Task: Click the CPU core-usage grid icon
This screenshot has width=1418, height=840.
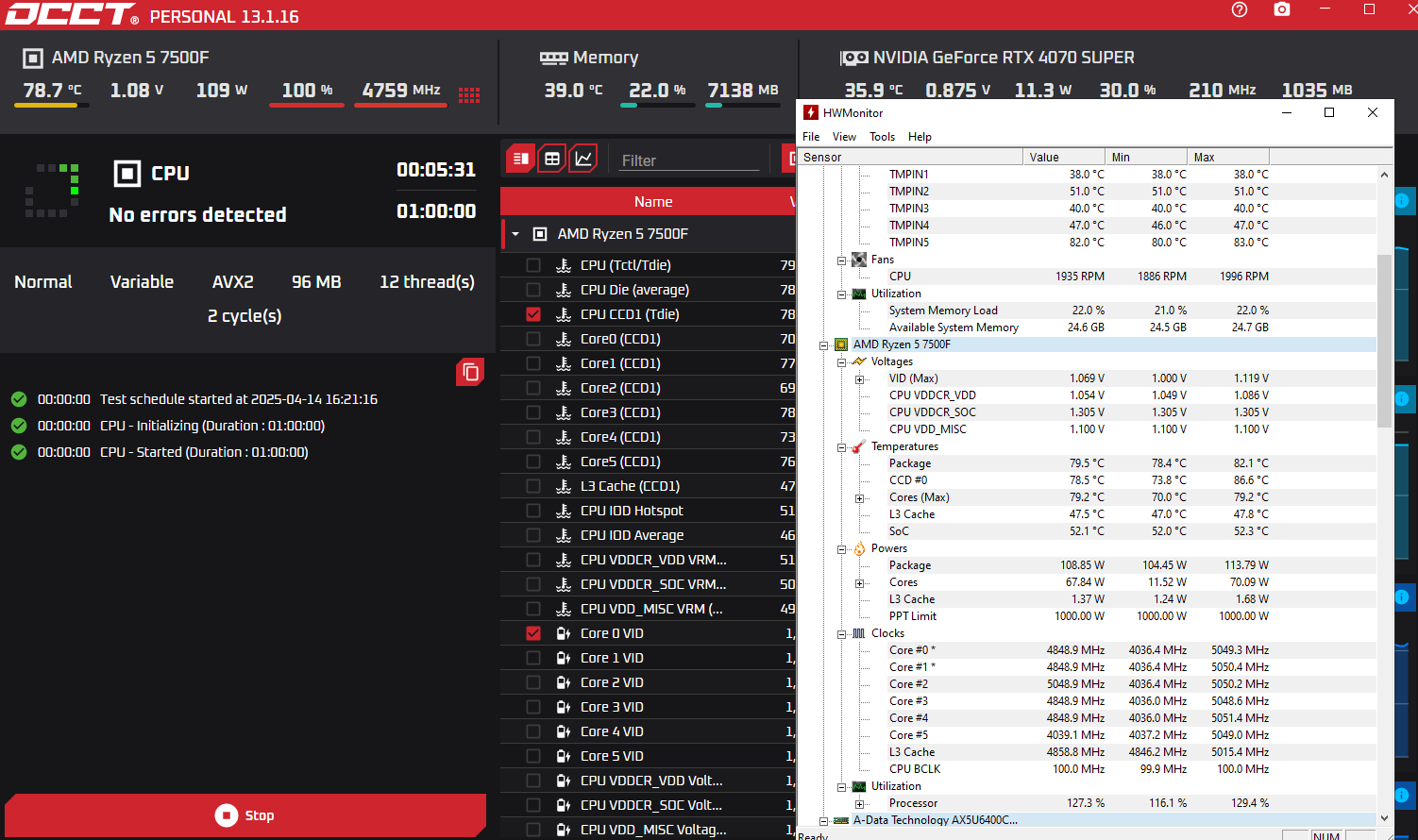Action: tap(469, 94)
